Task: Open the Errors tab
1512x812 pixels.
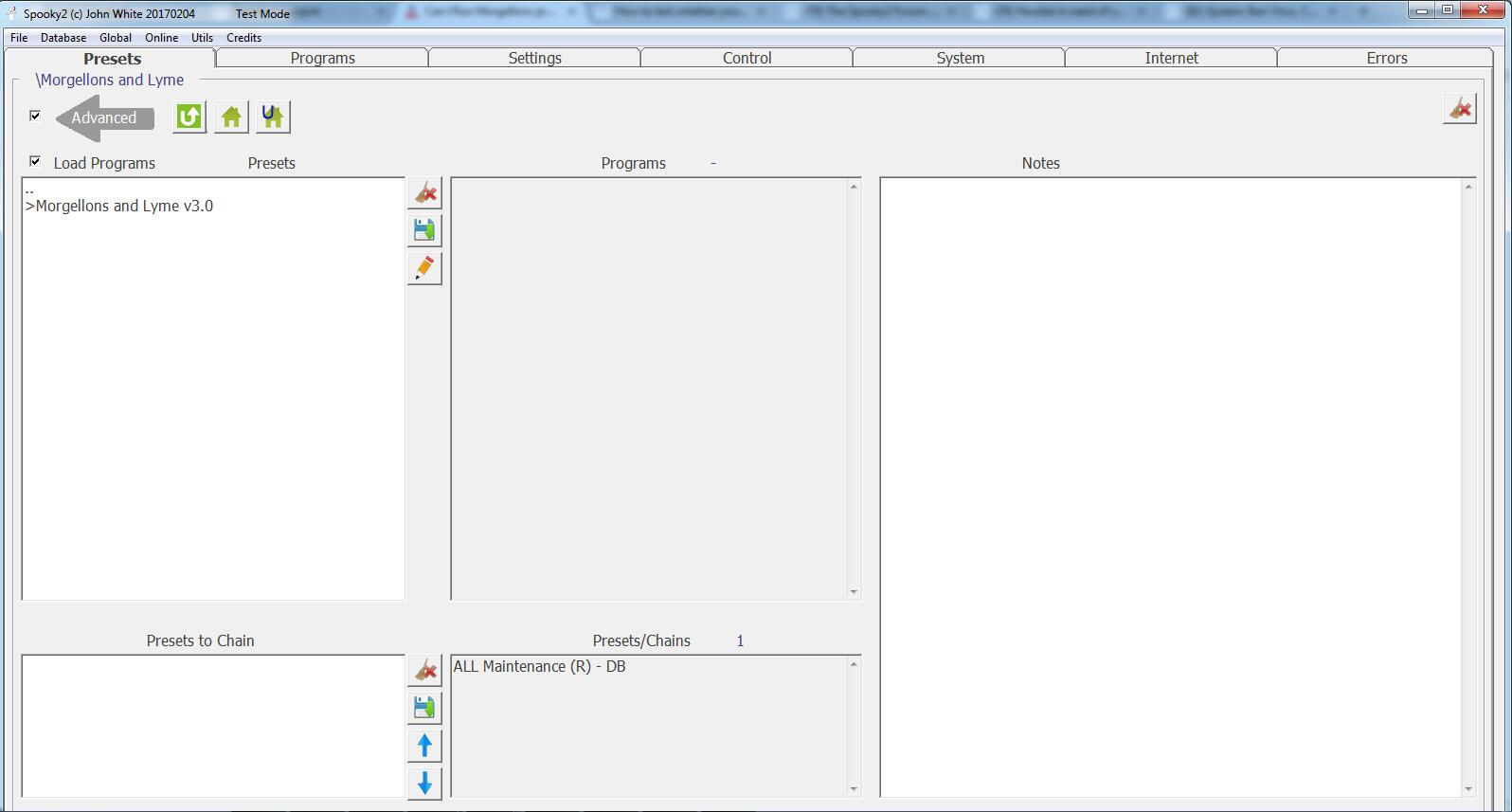Action: tap(1386, 58)
